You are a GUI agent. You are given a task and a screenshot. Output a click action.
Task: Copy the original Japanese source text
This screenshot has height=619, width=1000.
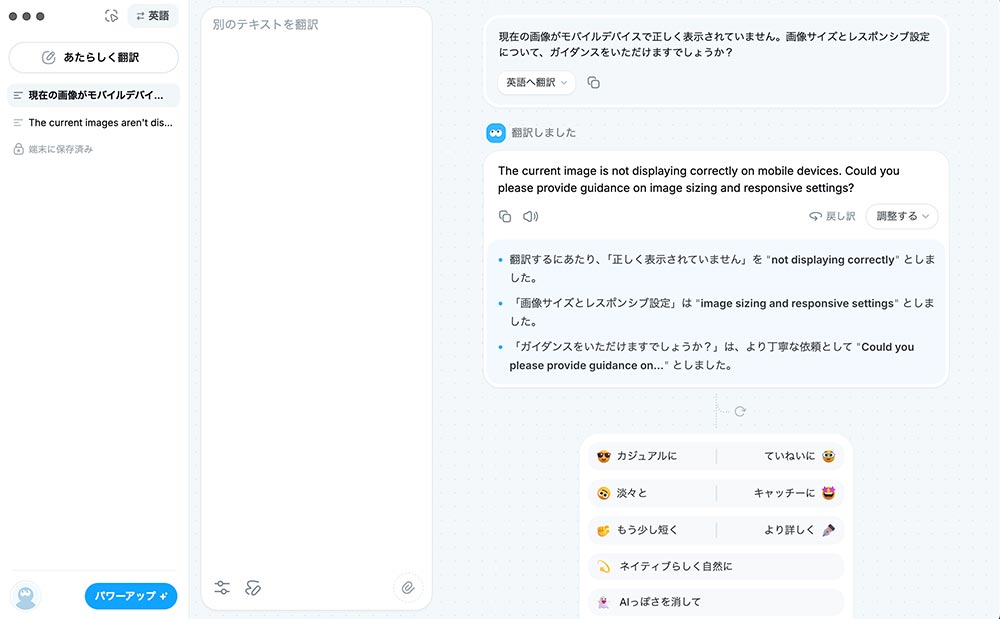coord(594,83)
